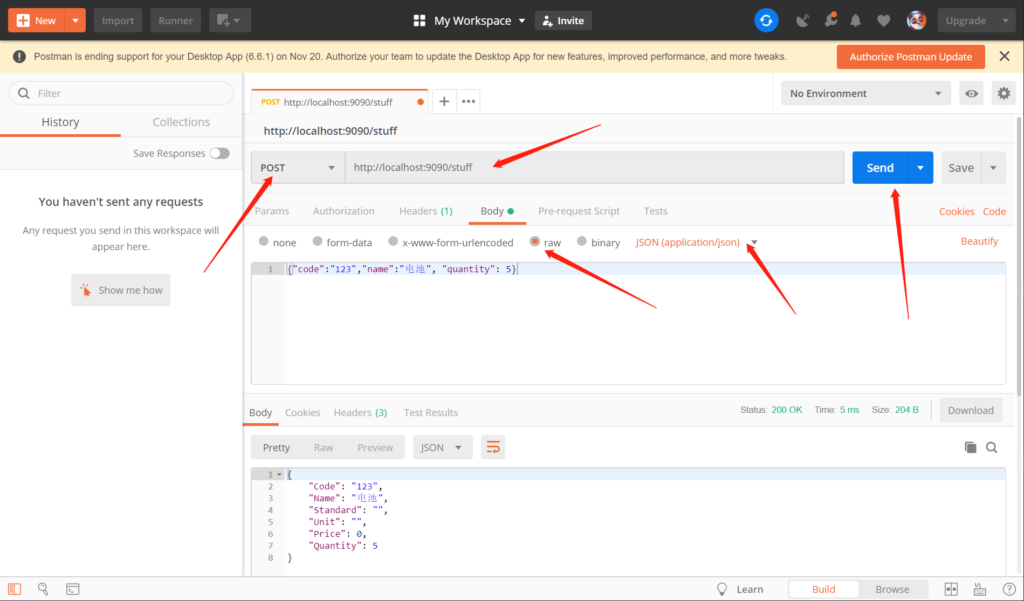Viewport: 1024px width, 601px height.
Task: Toggle the sidebar icon in the status bar
Action: click(14, 589)
